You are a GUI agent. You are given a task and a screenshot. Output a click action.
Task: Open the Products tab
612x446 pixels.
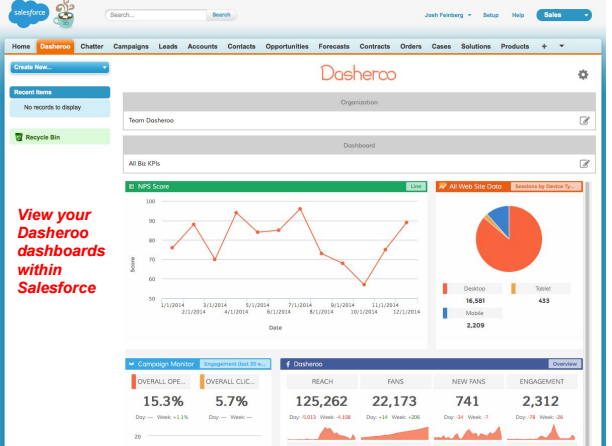click(515, 46)
